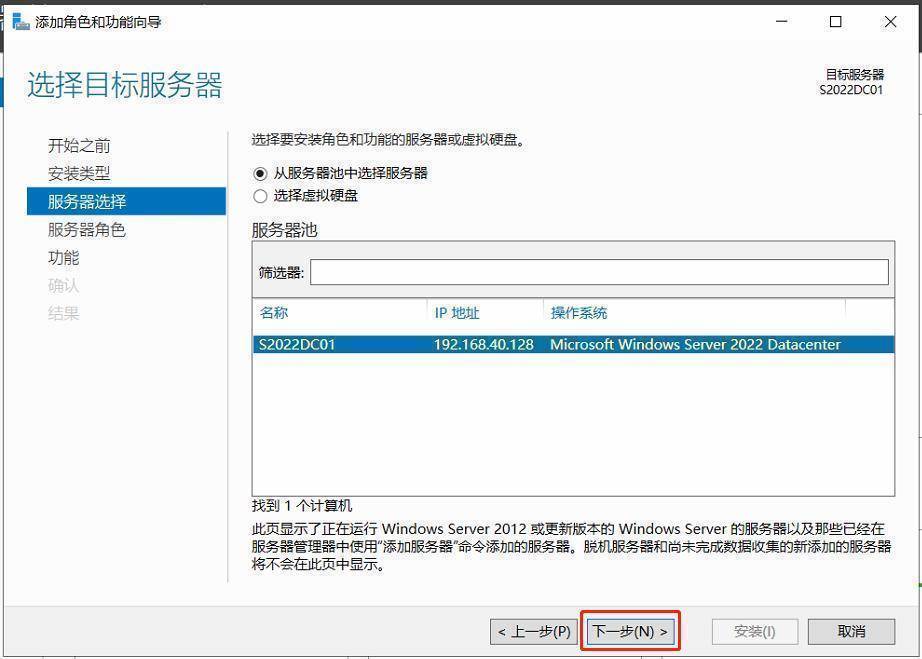Sort by 名称 column header
Viewport: 922px width, 659px height.
click(274, 313)
